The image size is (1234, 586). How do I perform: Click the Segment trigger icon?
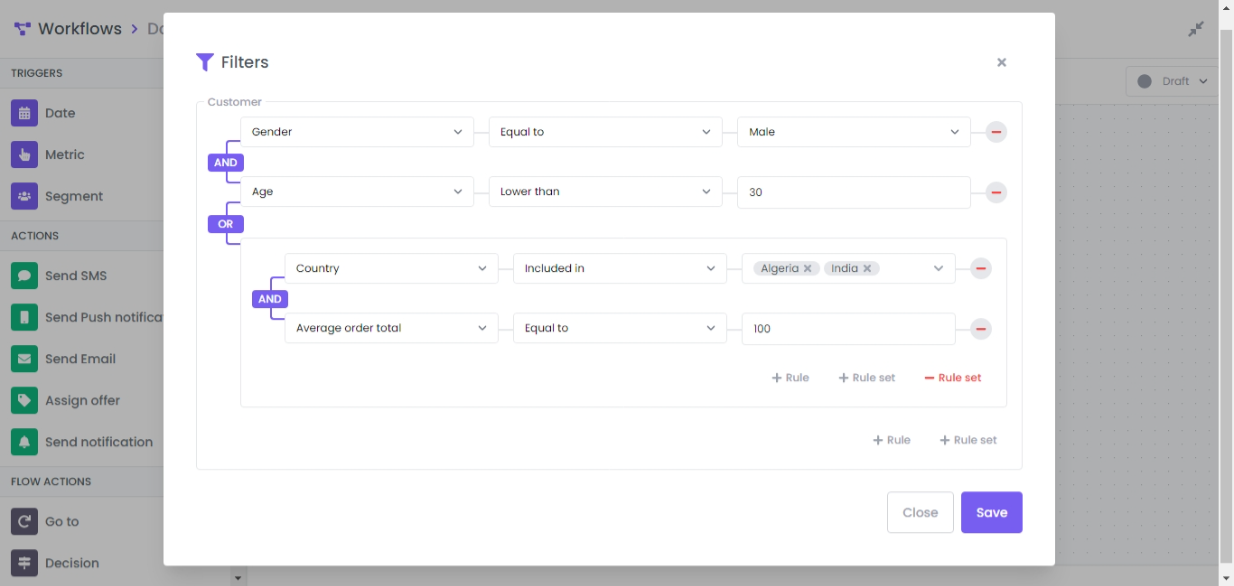click(x=24, y=196)
